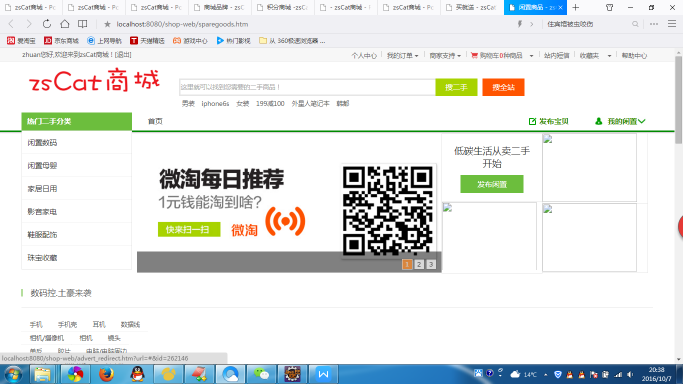Screen dimensions: 683x384
Task: Expand the 我的闲置 menu
Action: pos(620,121)
